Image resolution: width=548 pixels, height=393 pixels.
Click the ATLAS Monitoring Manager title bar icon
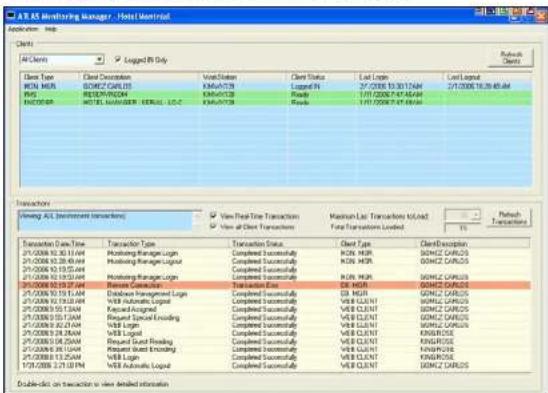[11, 16]
